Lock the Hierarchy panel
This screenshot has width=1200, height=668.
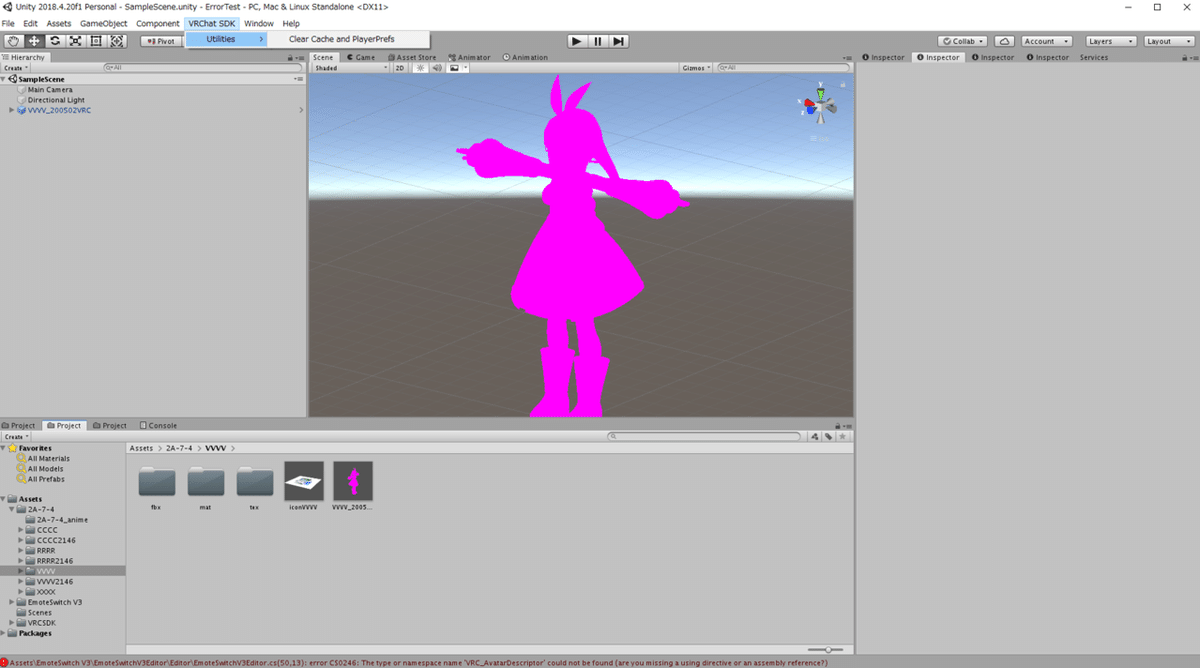point(289,57)
